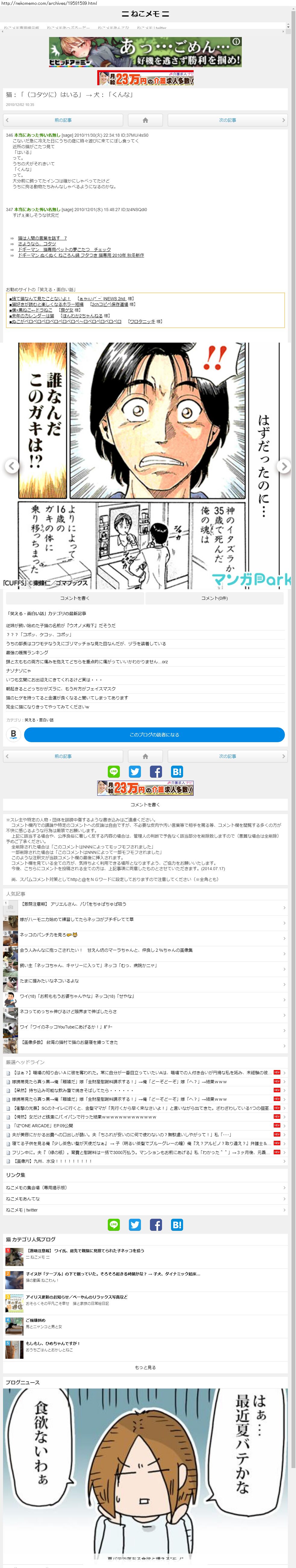Click chevron on 【激萌注意報】アリエルさん popular row
The width and height of the screenshot is (296, 1568).
[x=284, y=907]
